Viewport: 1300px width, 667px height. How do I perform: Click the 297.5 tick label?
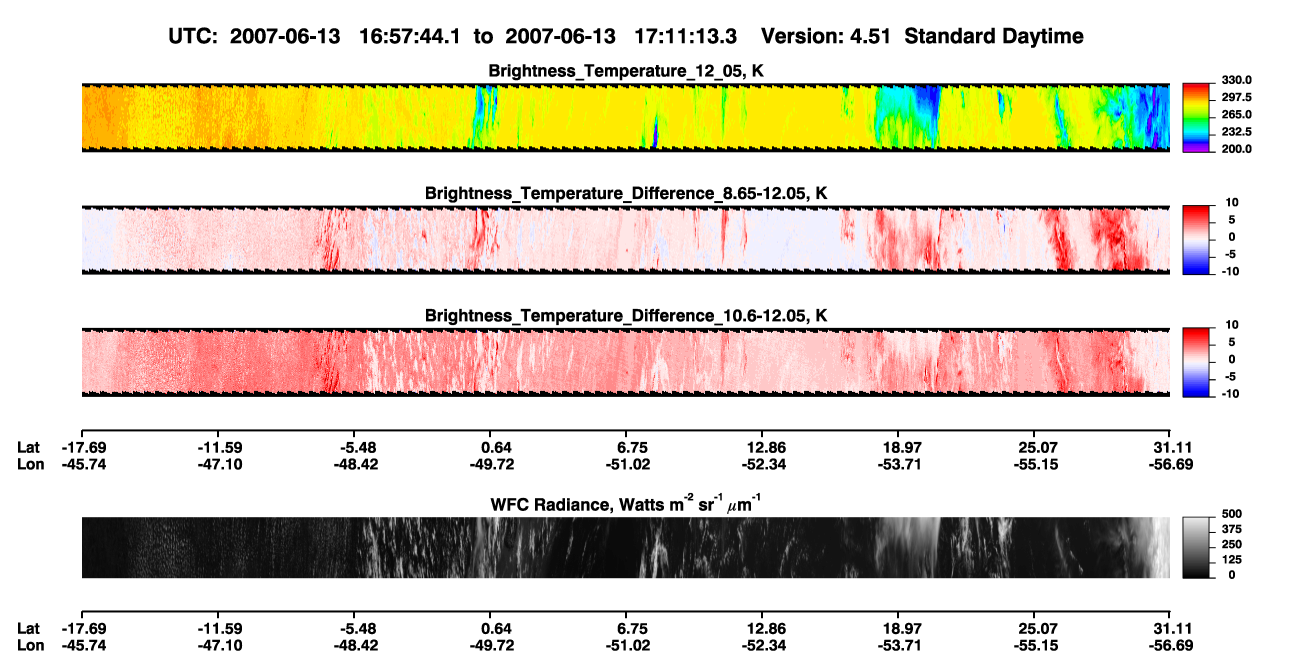(x=1237, y=98)
